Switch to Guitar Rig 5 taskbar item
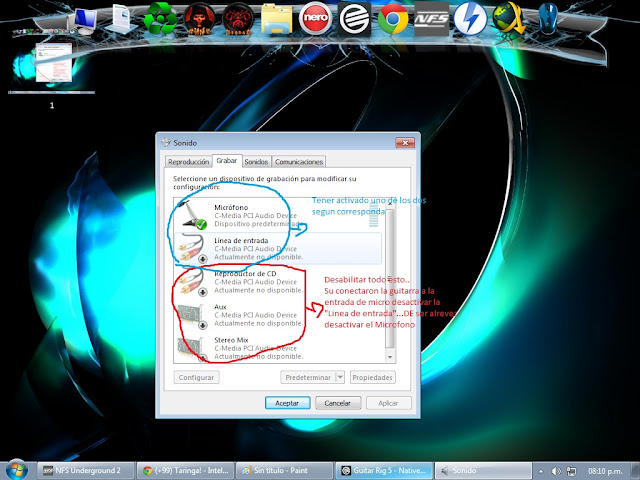 (x=384, y=471)
